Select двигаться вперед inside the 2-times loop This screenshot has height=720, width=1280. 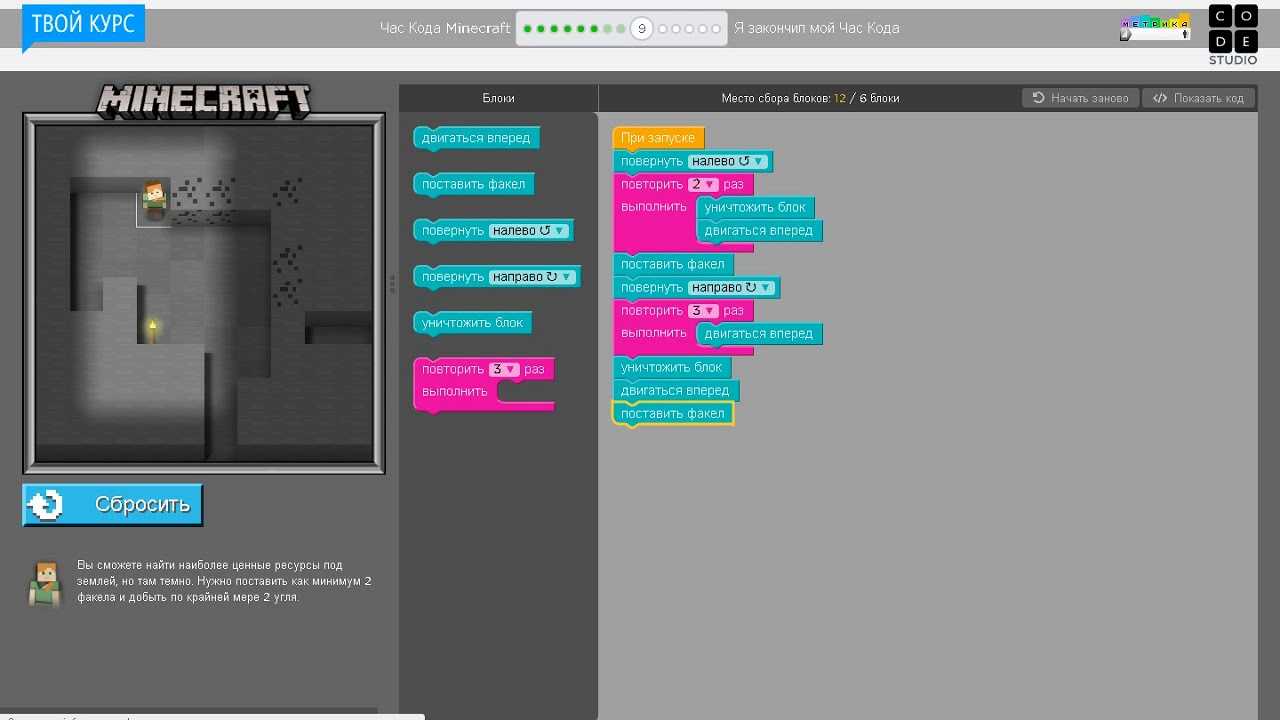pos(759,231)
